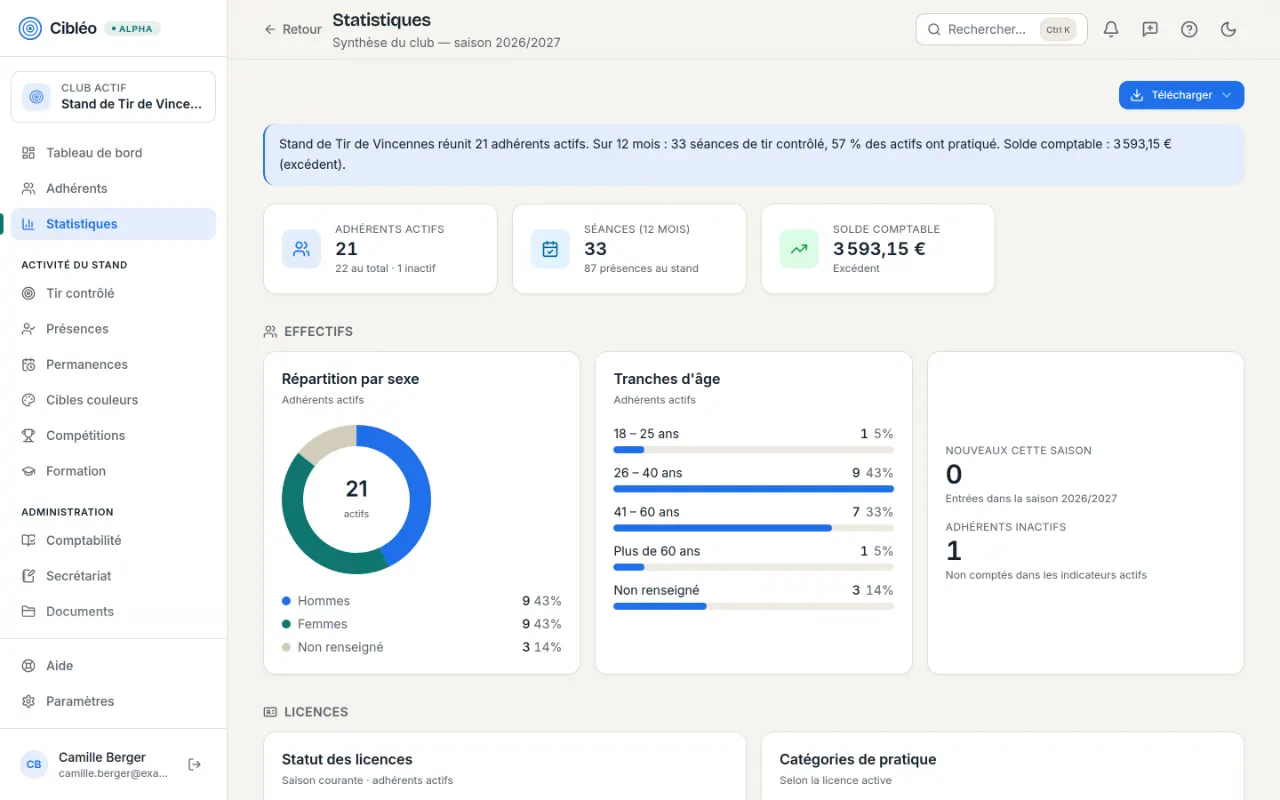
Task: Click the Compétitions trophy icon
Action: pos(29,435)
